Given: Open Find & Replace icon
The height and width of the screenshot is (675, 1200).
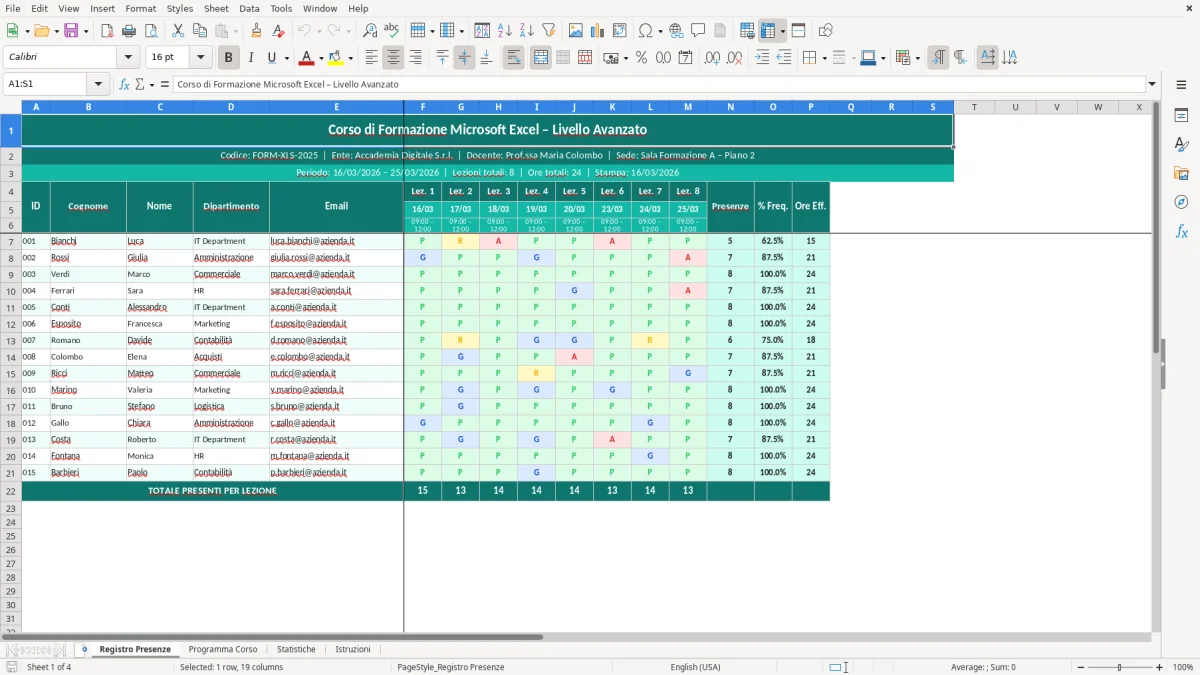Looking at the screenshot, I should coord(370,31).
